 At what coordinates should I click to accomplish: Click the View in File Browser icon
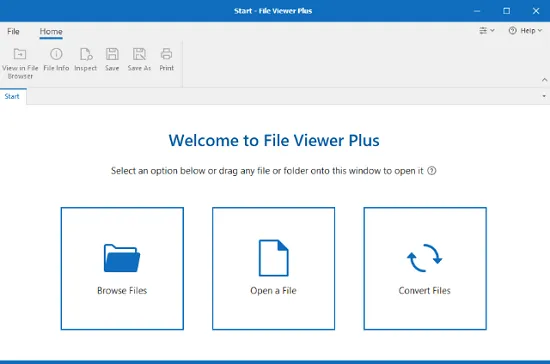click(x=20, y=54)
